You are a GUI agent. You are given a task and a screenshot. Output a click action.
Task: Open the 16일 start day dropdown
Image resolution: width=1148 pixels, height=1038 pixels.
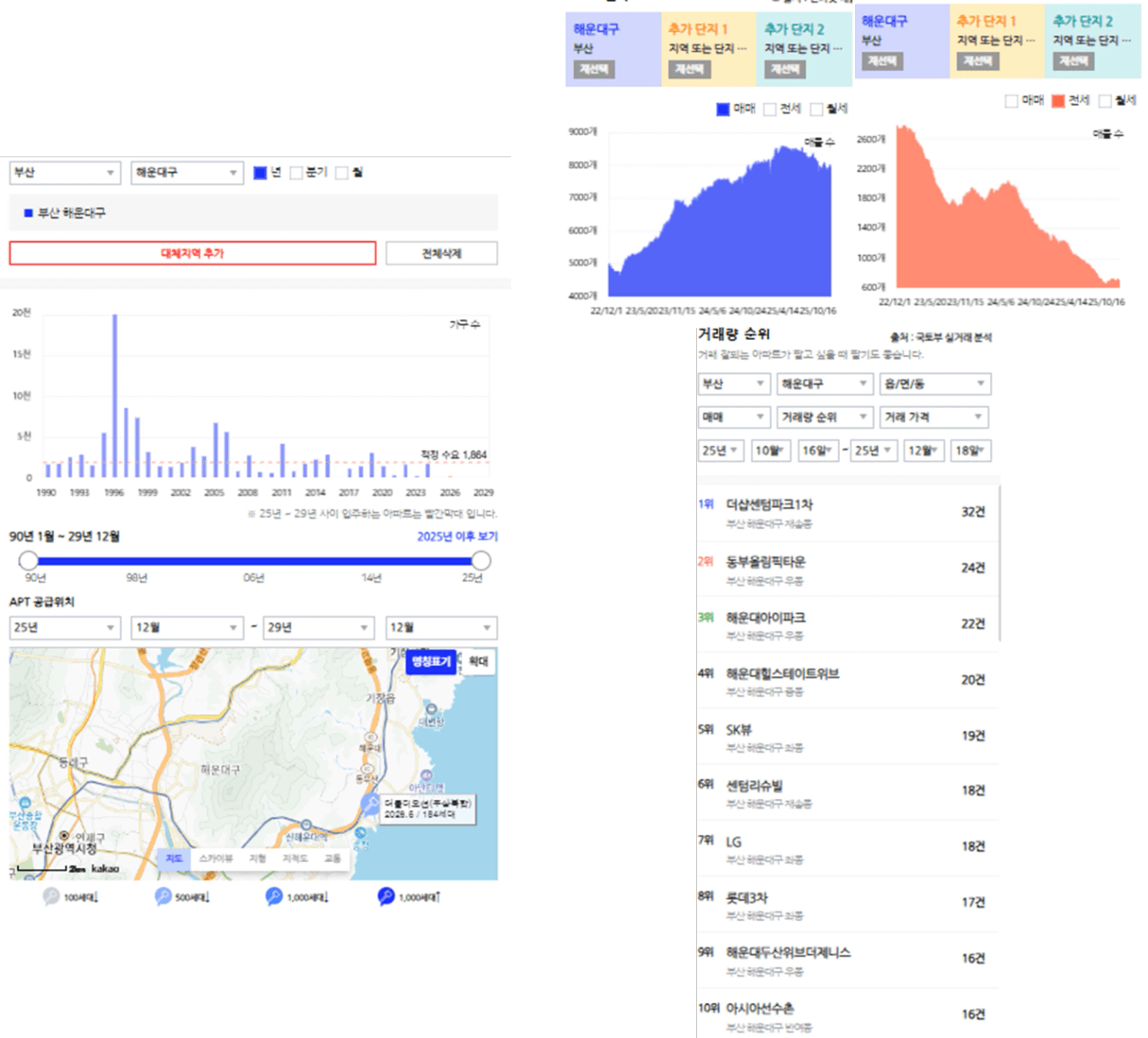coord(820,450)
